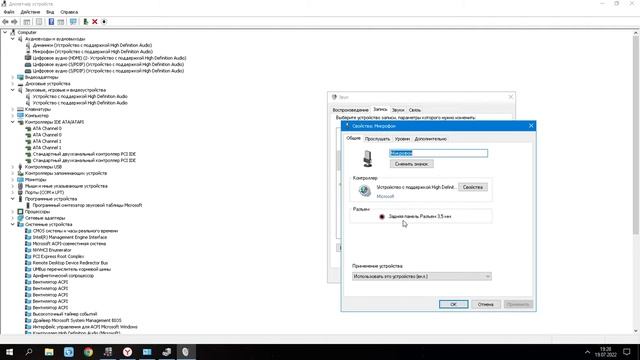Click the Сменить значок button
640x360 pixels.
(411, 164)
